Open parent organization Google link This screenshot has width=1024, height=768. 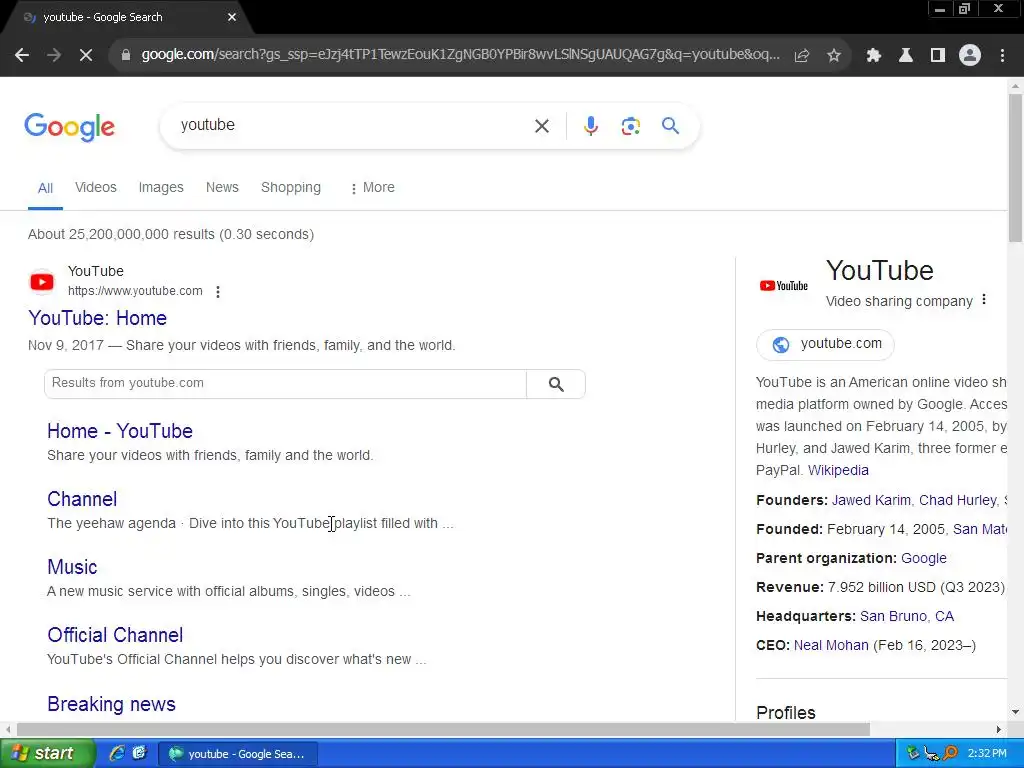(x=923, y=558)
